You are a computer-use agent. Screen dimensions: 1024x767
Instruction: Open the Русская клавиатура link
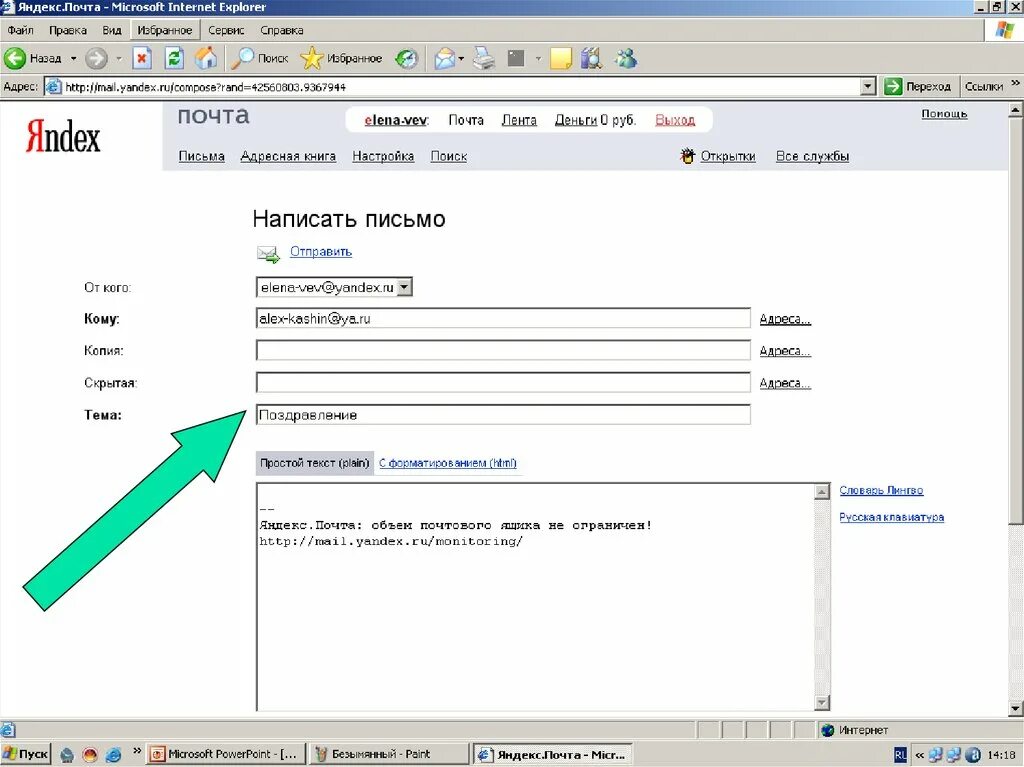pyautogui.click(x=891, y=517)
